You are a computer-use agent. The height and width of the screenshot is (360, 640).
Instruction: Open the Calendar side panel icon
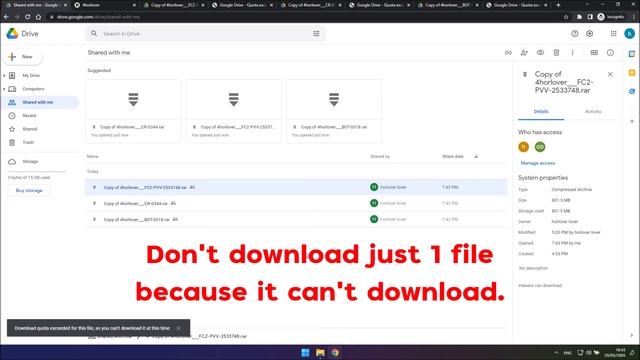pyautogui.click(x=632, y=54)
